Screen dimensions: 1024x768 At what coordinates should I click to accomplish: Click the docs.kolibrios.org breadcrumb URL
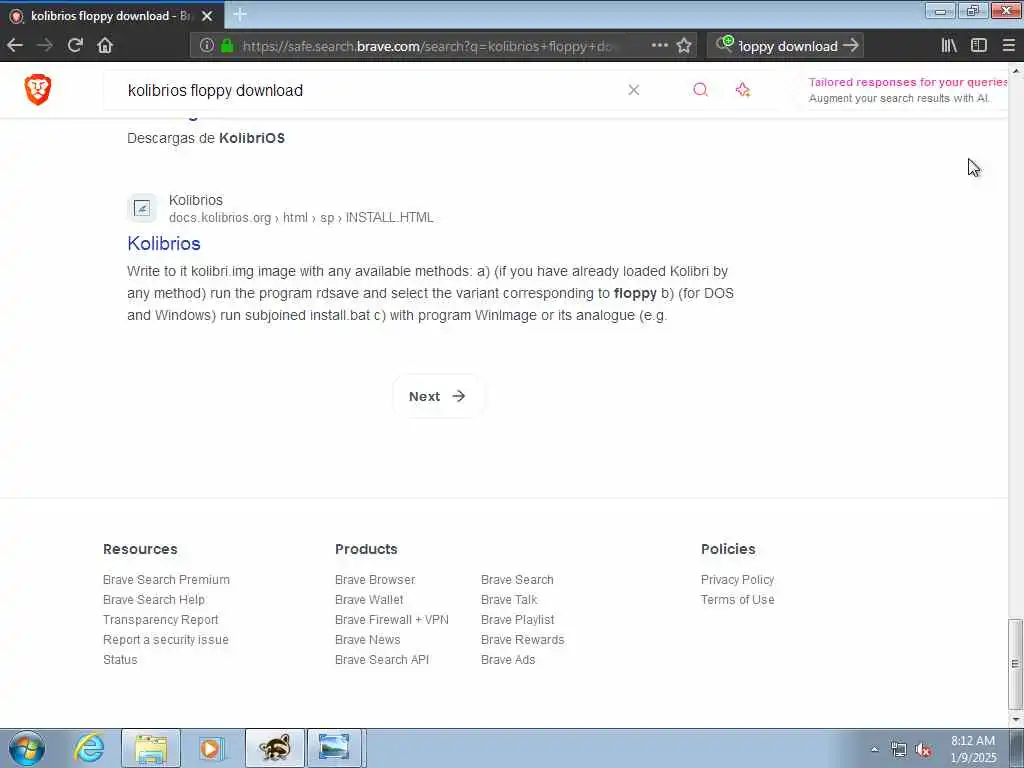point(301,217)
